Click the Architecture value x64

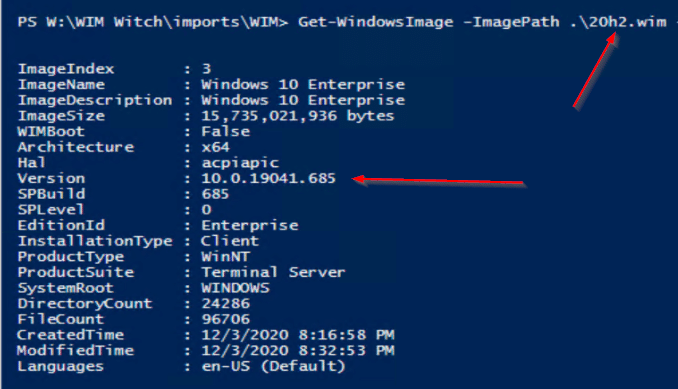pyautogui.click(x=215, y=147)
